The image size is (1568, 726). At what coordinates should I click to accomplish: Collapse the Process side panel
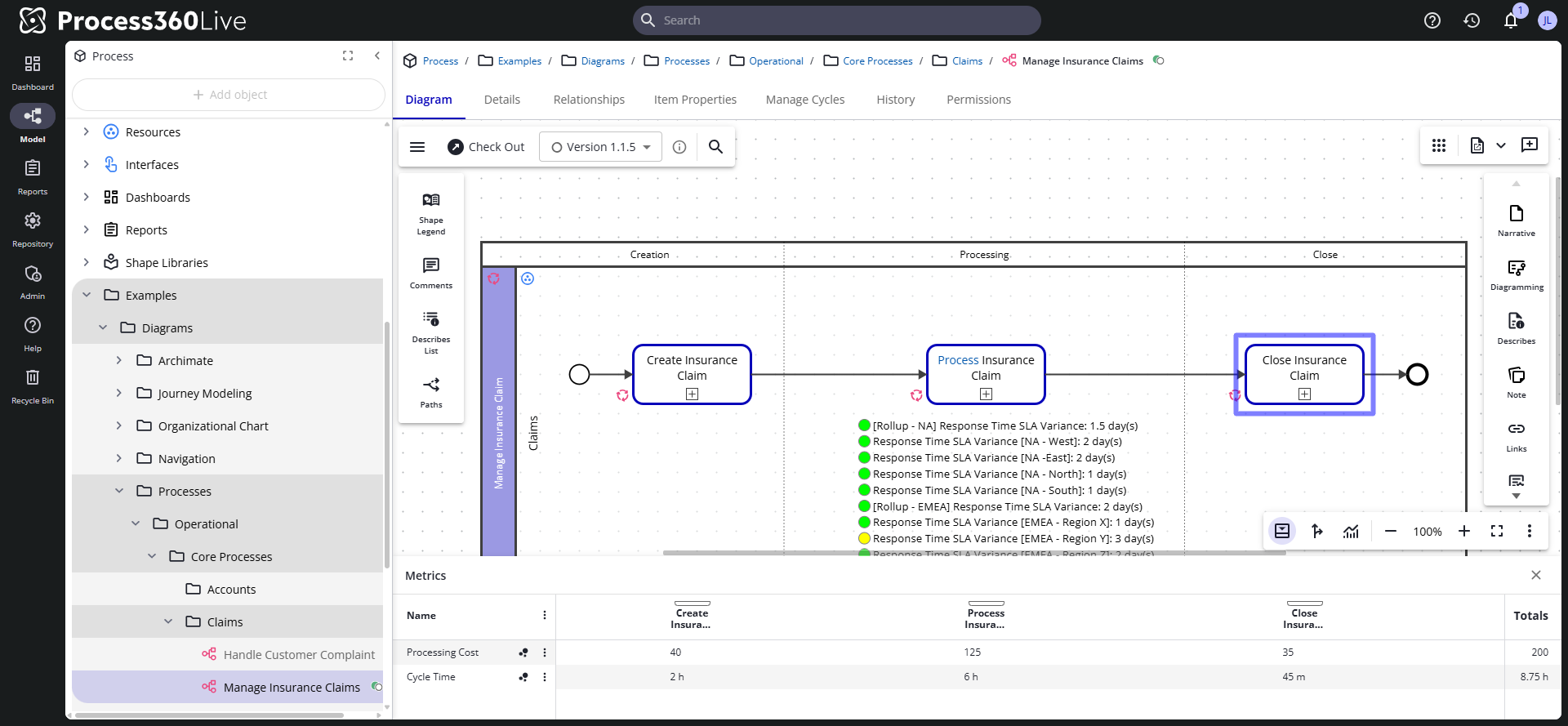point(377,56)
